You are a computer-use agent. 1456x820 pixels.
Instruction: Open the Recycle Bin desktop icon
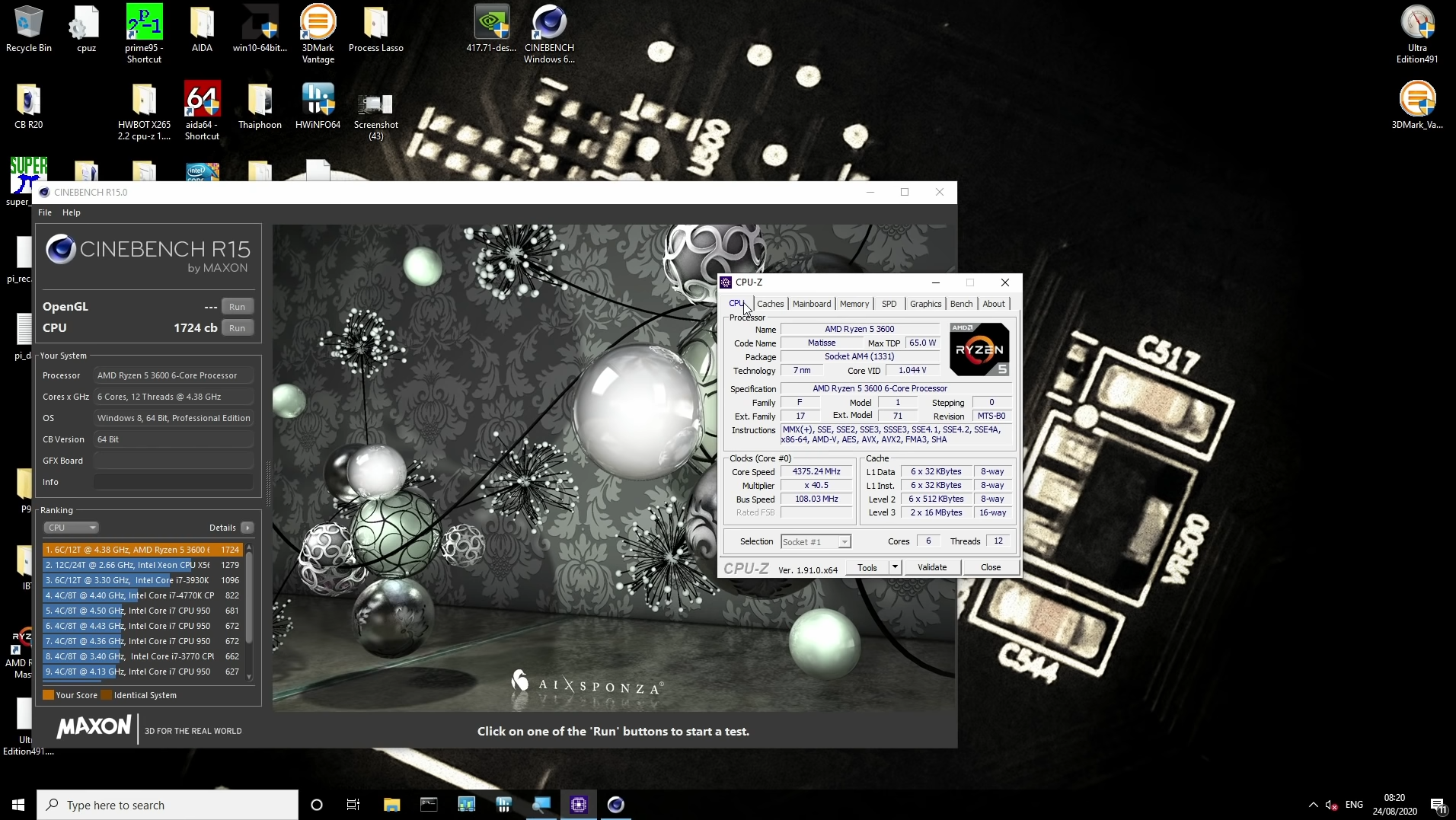click(x=29, y=29)
